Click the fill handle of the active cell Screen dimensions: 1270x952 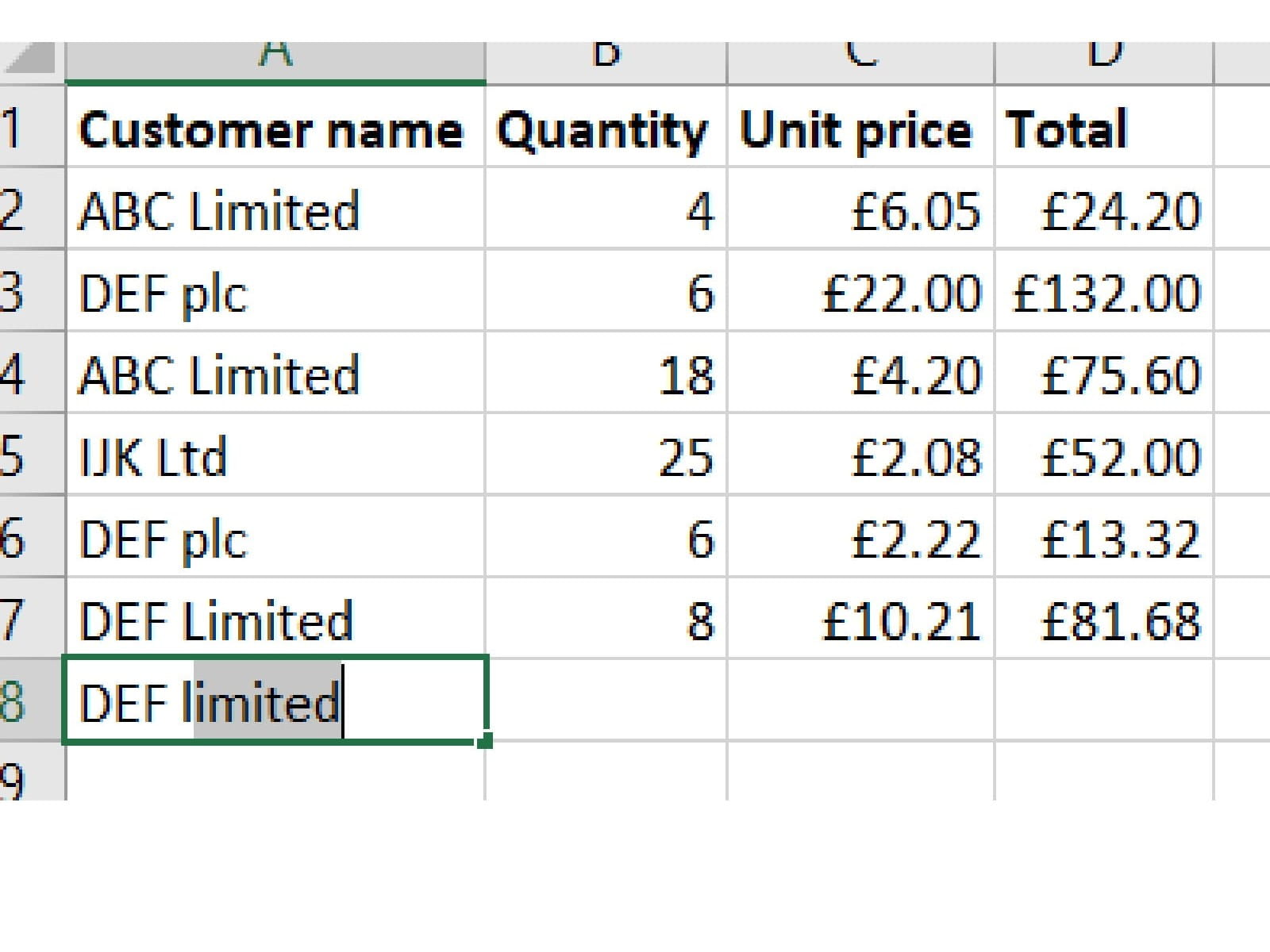(x=486, y=741)
